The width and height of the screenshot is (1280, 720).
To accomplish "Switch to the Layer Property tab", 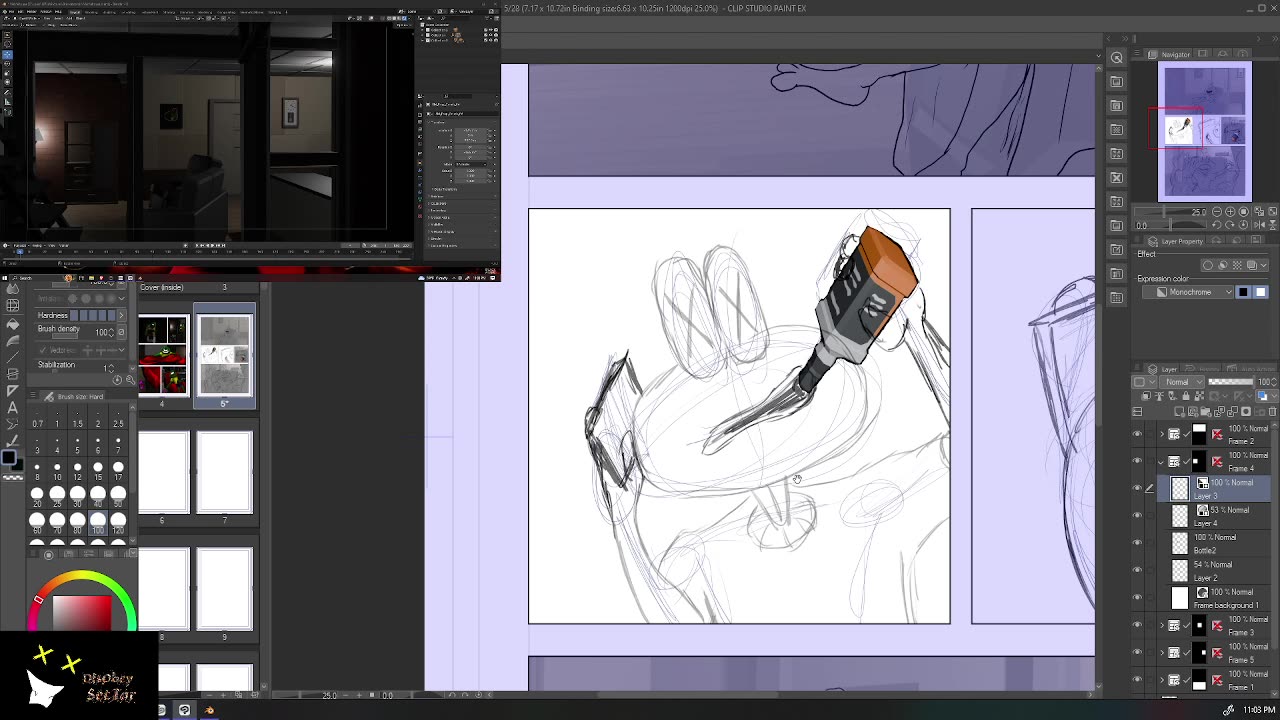I will pos(1176,241).
